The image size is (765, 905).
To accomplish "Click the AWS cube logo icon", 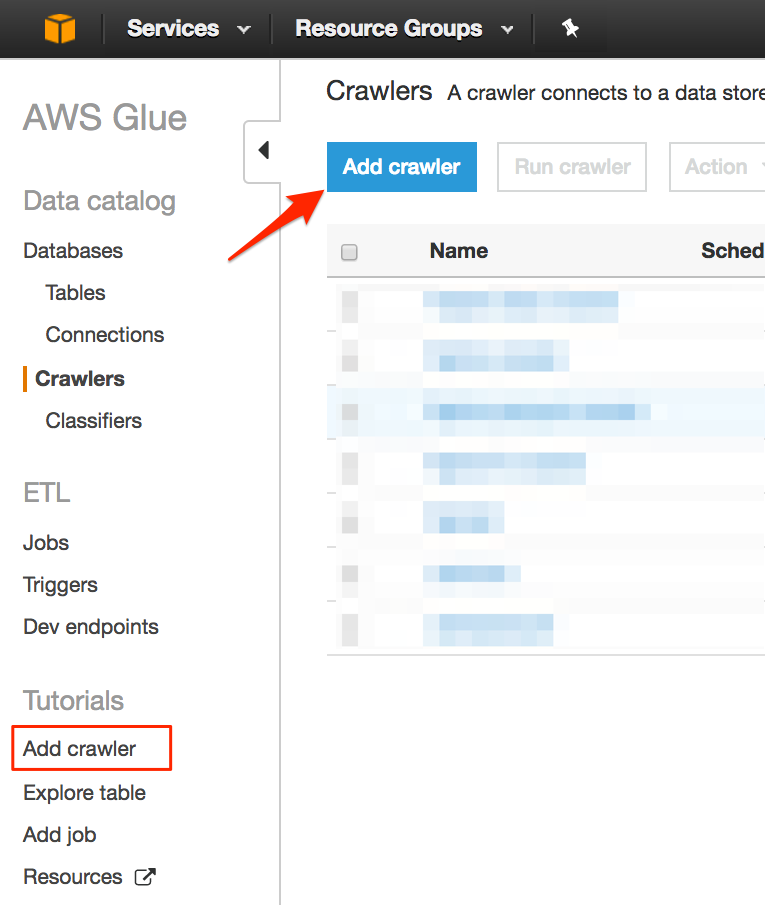I will pos(61,28).
